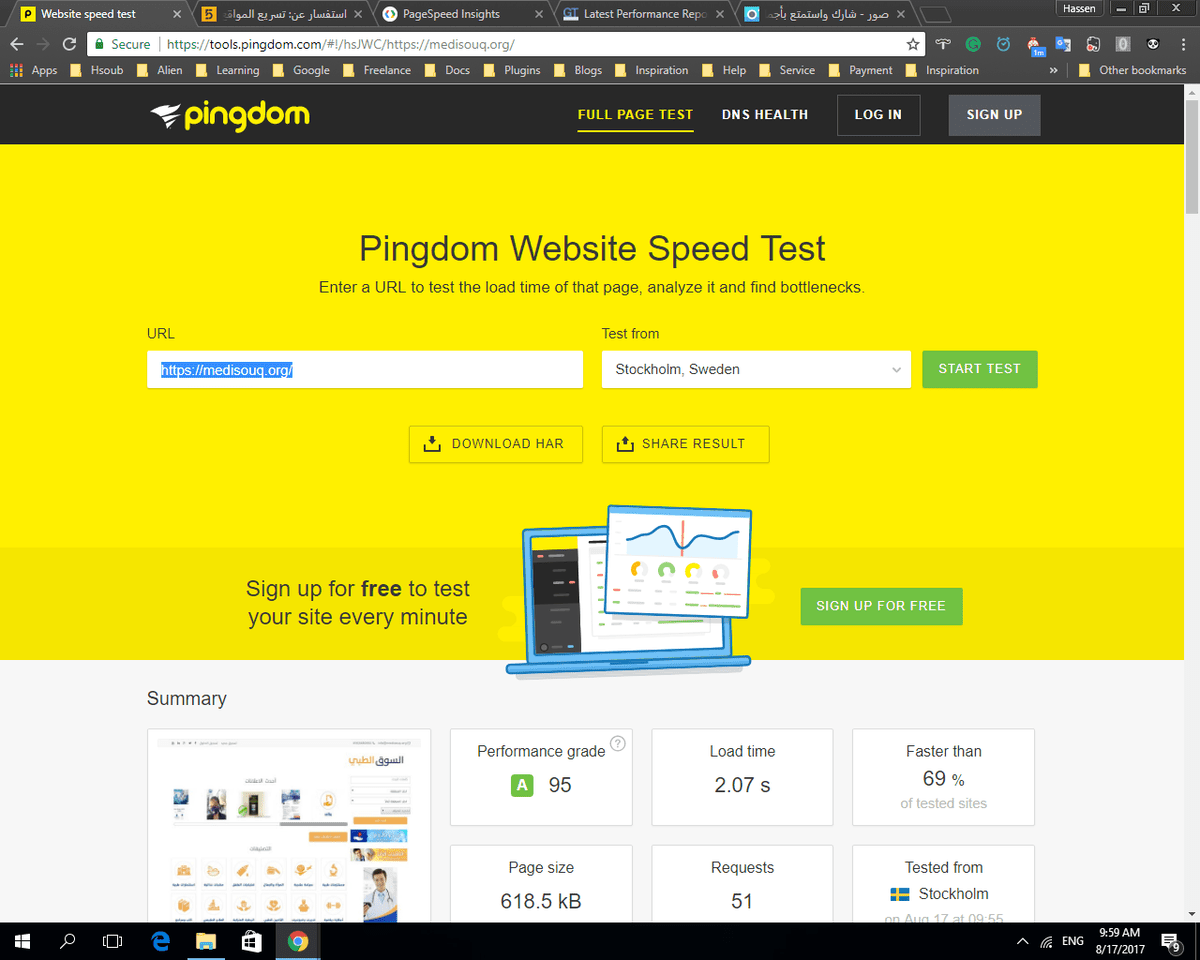Screen dimensions: 1200x960
Task: Click the Performance grade help question mark
Action: click(x=618, y=743)
